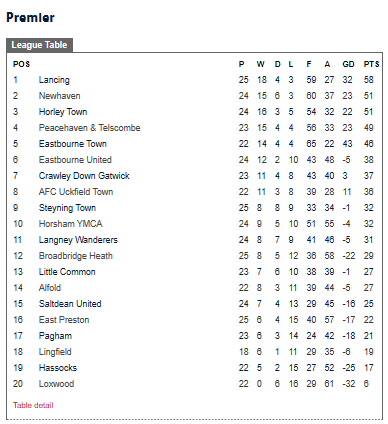Click Steyning Town in standings

[67, 208]
